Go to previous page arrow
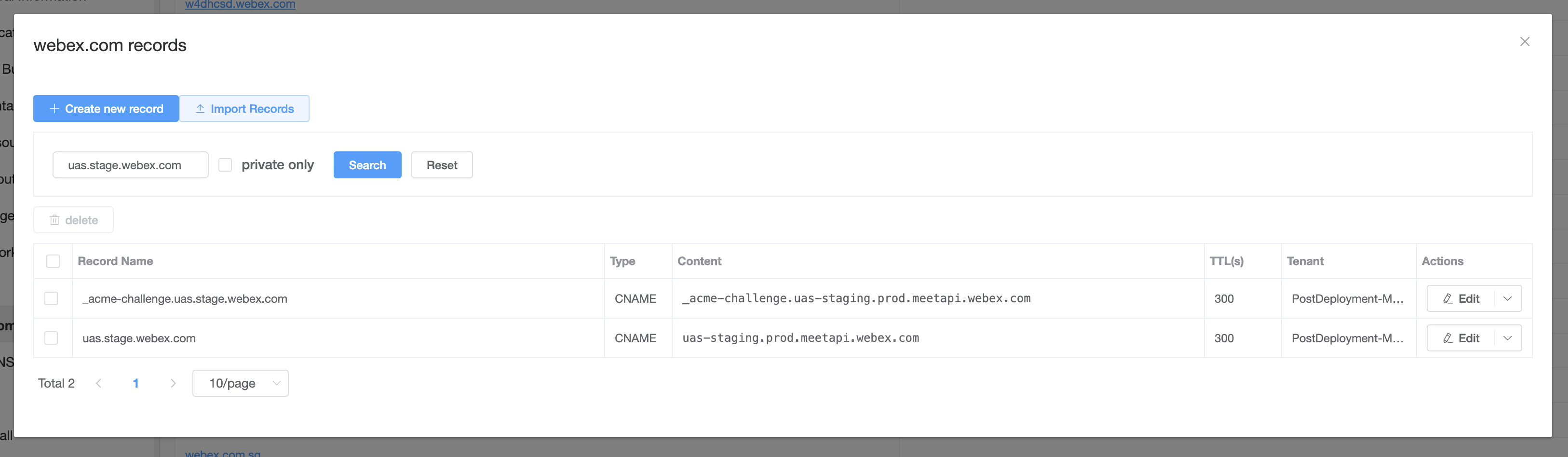This screenshot has height=457, width=1568. tap(99, 383)
